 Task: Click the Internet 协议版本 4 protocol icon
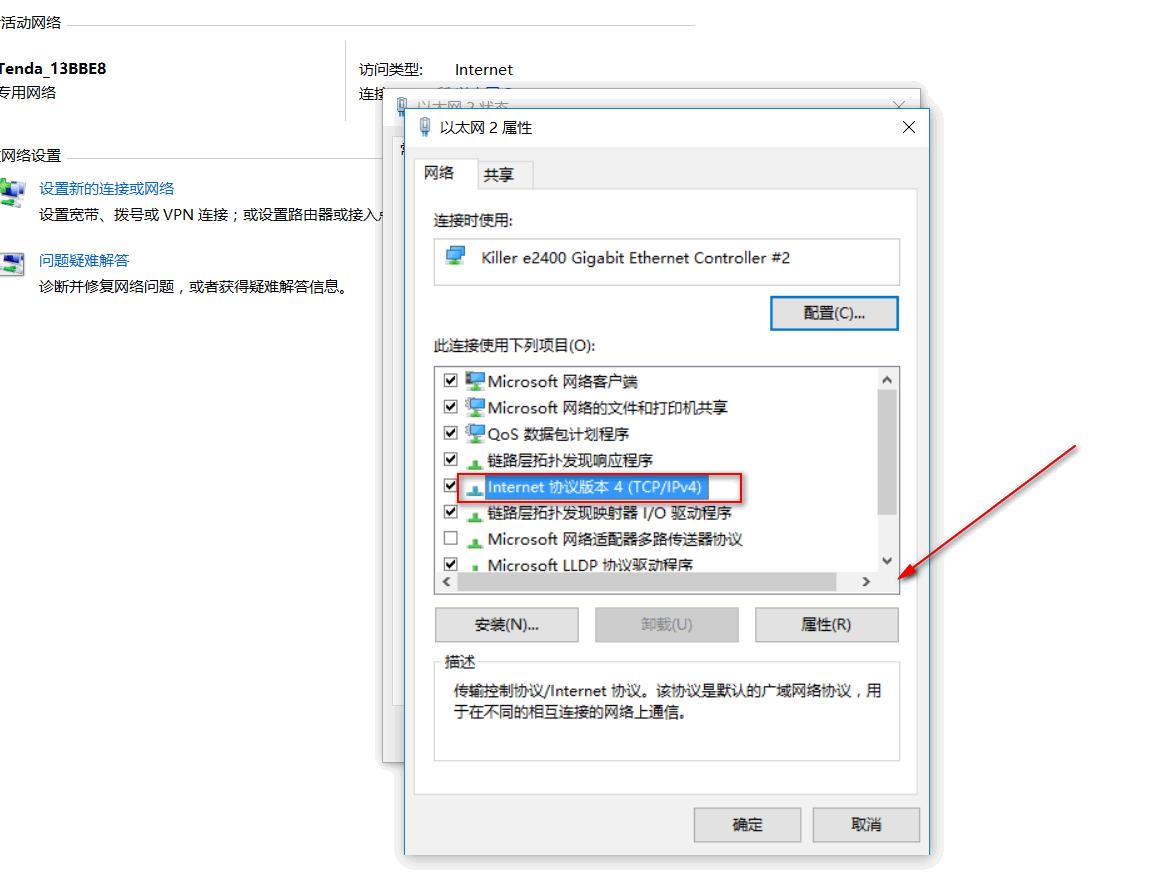click(x=475, y=488)
